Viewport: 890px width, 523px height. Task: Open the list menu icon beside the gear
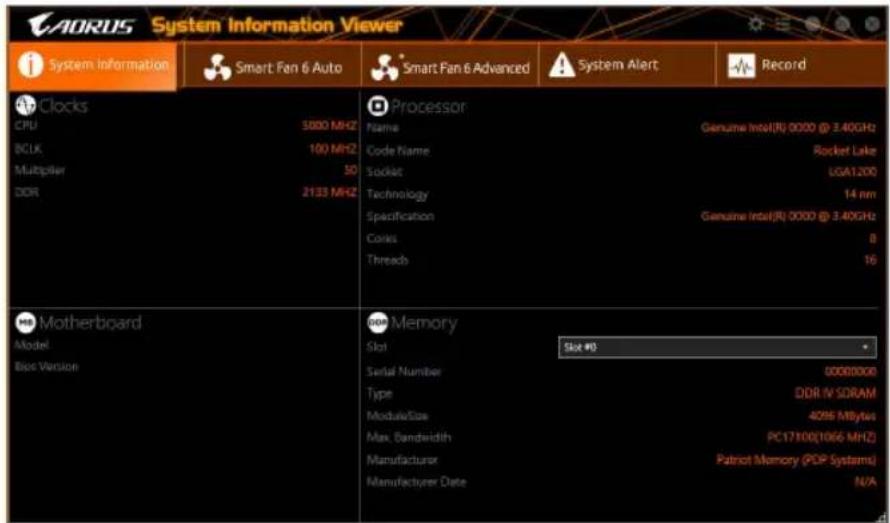783,24
